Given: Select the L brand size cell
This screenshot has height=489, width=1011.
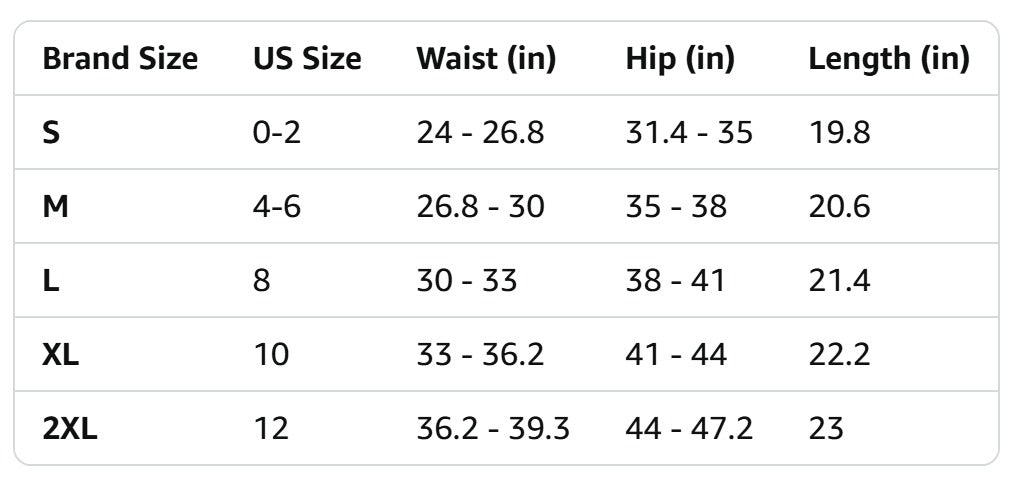Looking at the screenshot, I should click(50, 281).
